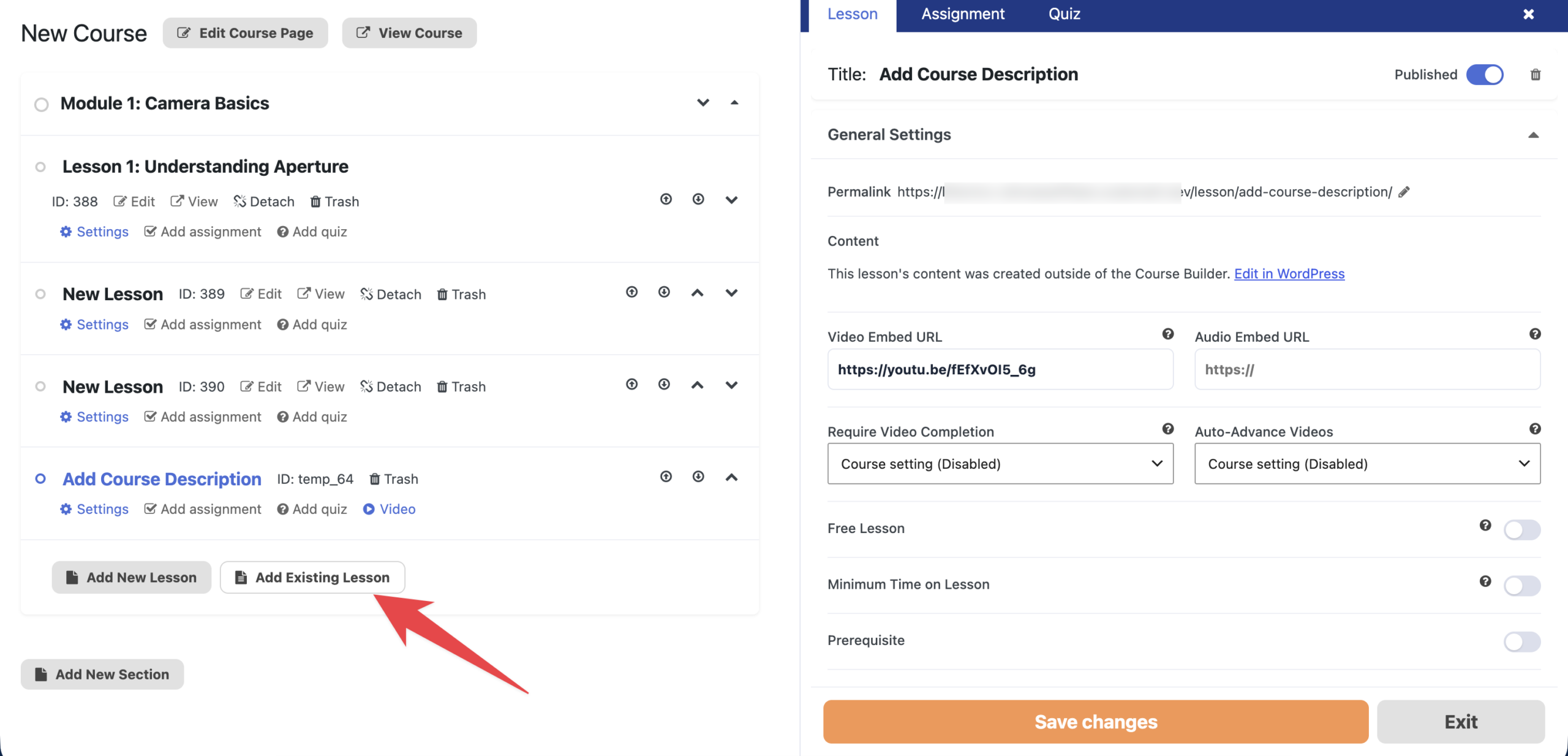Viewport: 1568px width, 756px height.
Task: Switch to the Lesson tab
Action: point(853,14)
